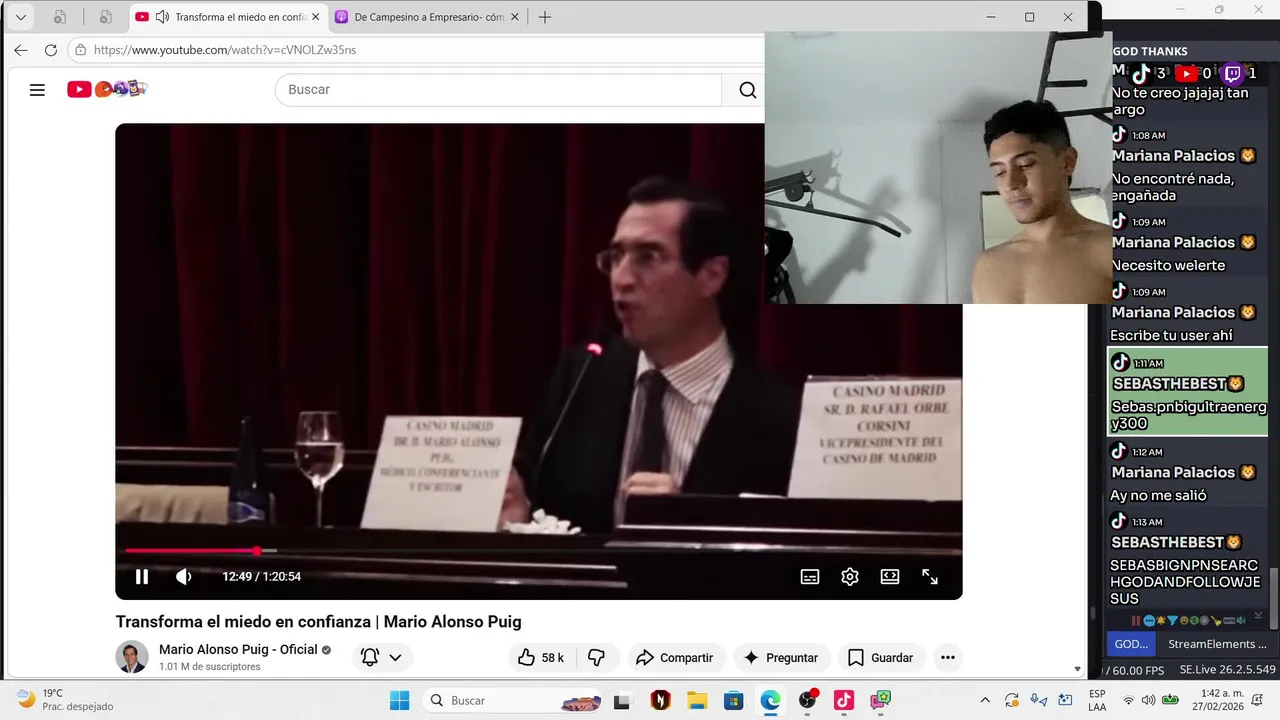Pause the video with pause button
Screen dimensions: 1280x720
(142, 576)
